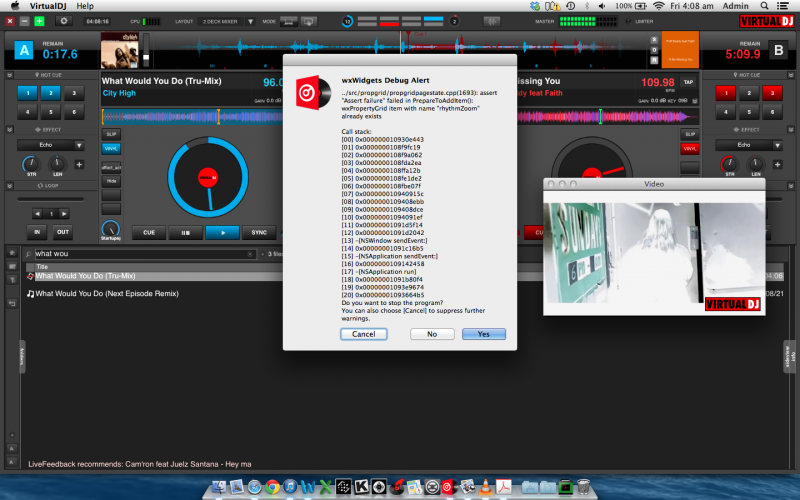Click the Title column header in browser
800x500 pixels.
click(x=42, y=267)
